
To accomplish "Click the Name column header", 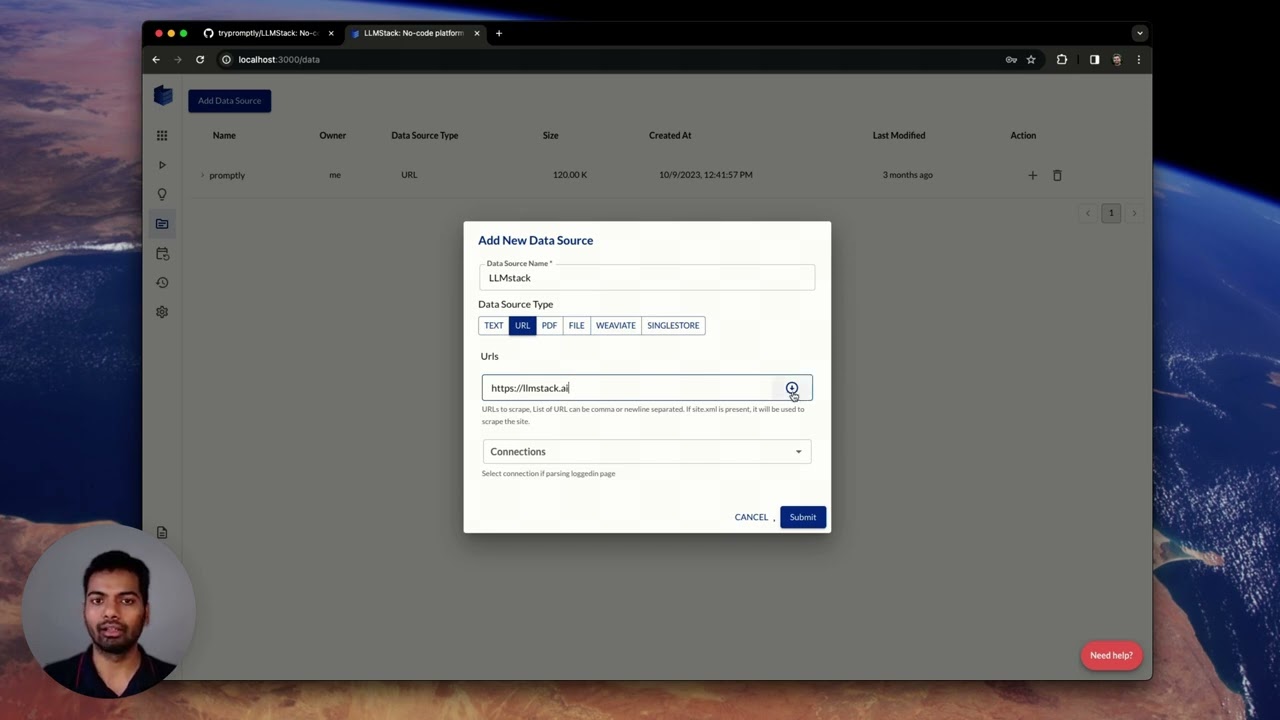I will [x=224, y=135].
